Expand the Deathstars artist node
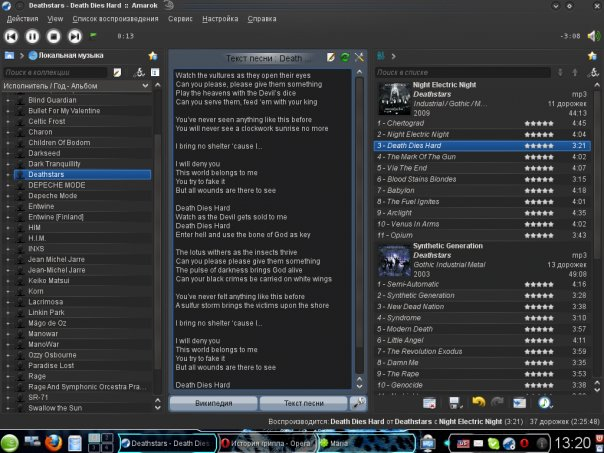 8,174
